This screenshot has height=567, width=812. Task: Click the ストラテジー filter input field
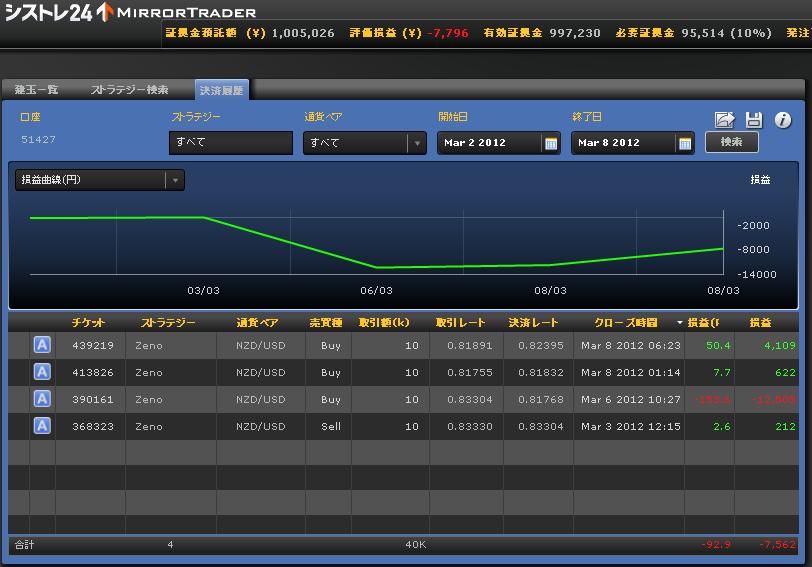pos(217,143)
